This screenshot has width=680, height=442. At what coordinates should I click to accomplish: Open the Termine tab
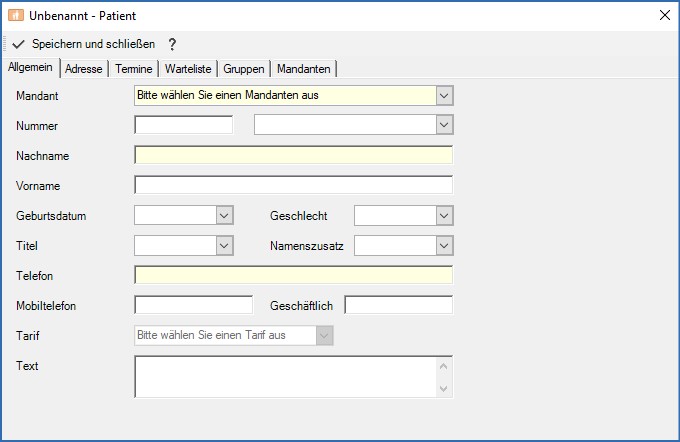pos(134,69)
